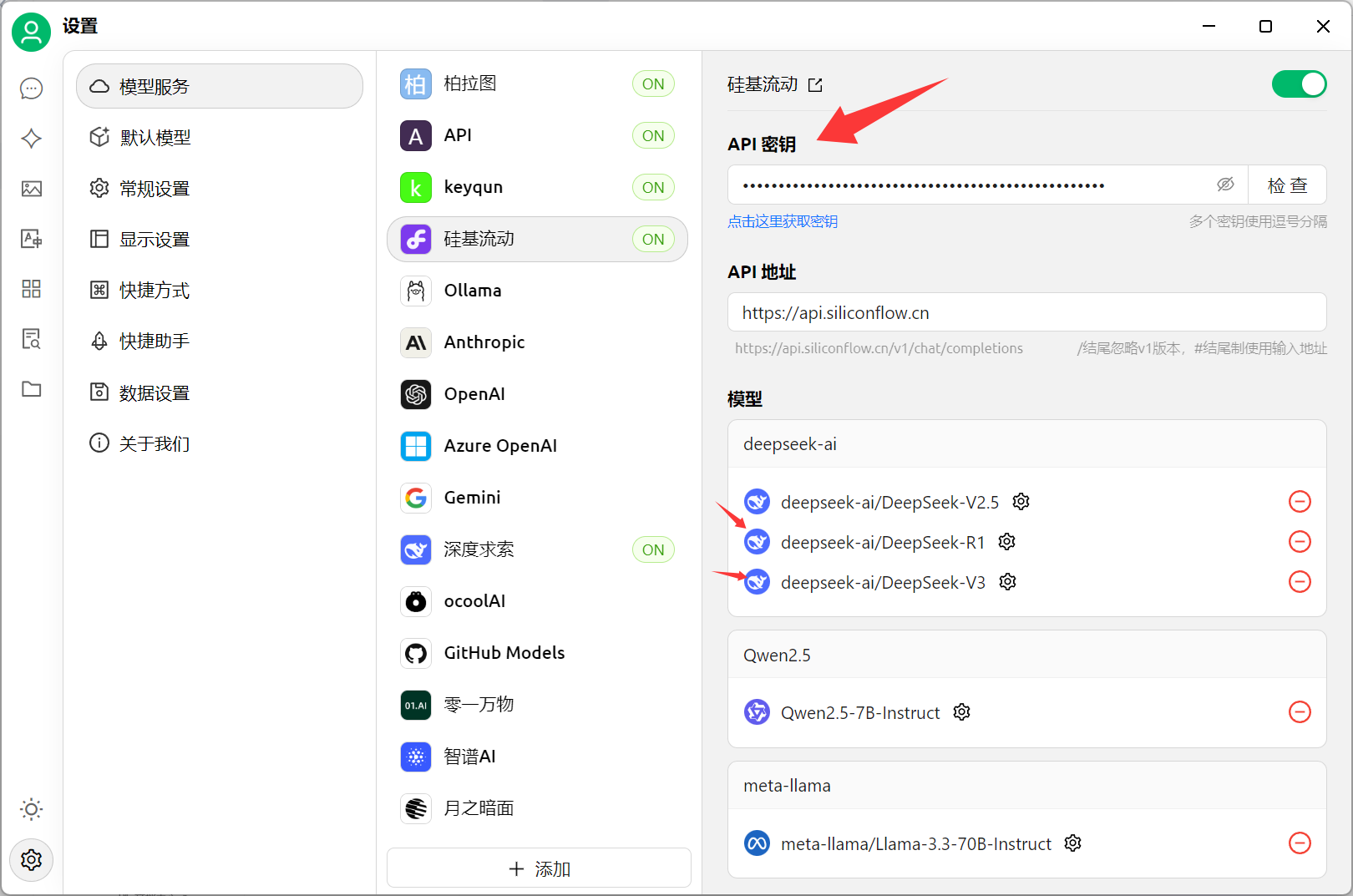Toggle the theme sun icon

coord(32,809)
